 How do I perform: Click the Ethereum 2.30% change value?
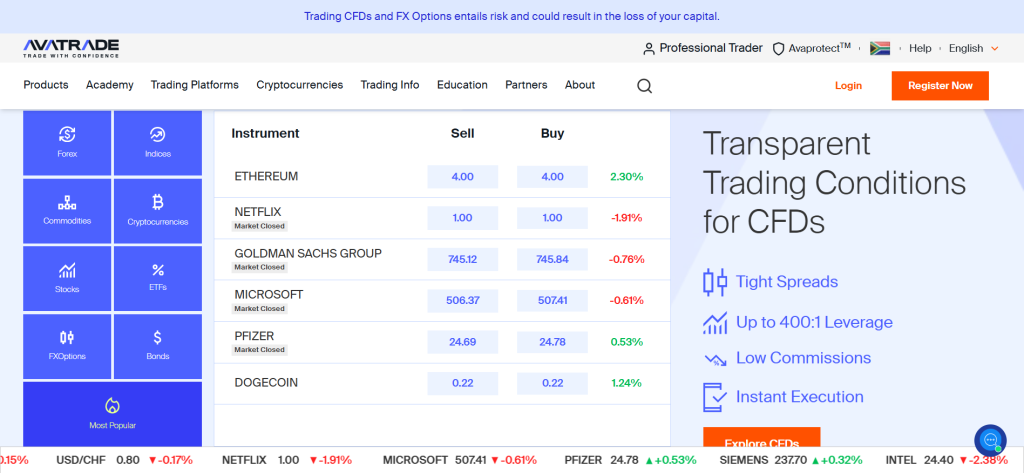pyautogui.click(x=626, y=176)
